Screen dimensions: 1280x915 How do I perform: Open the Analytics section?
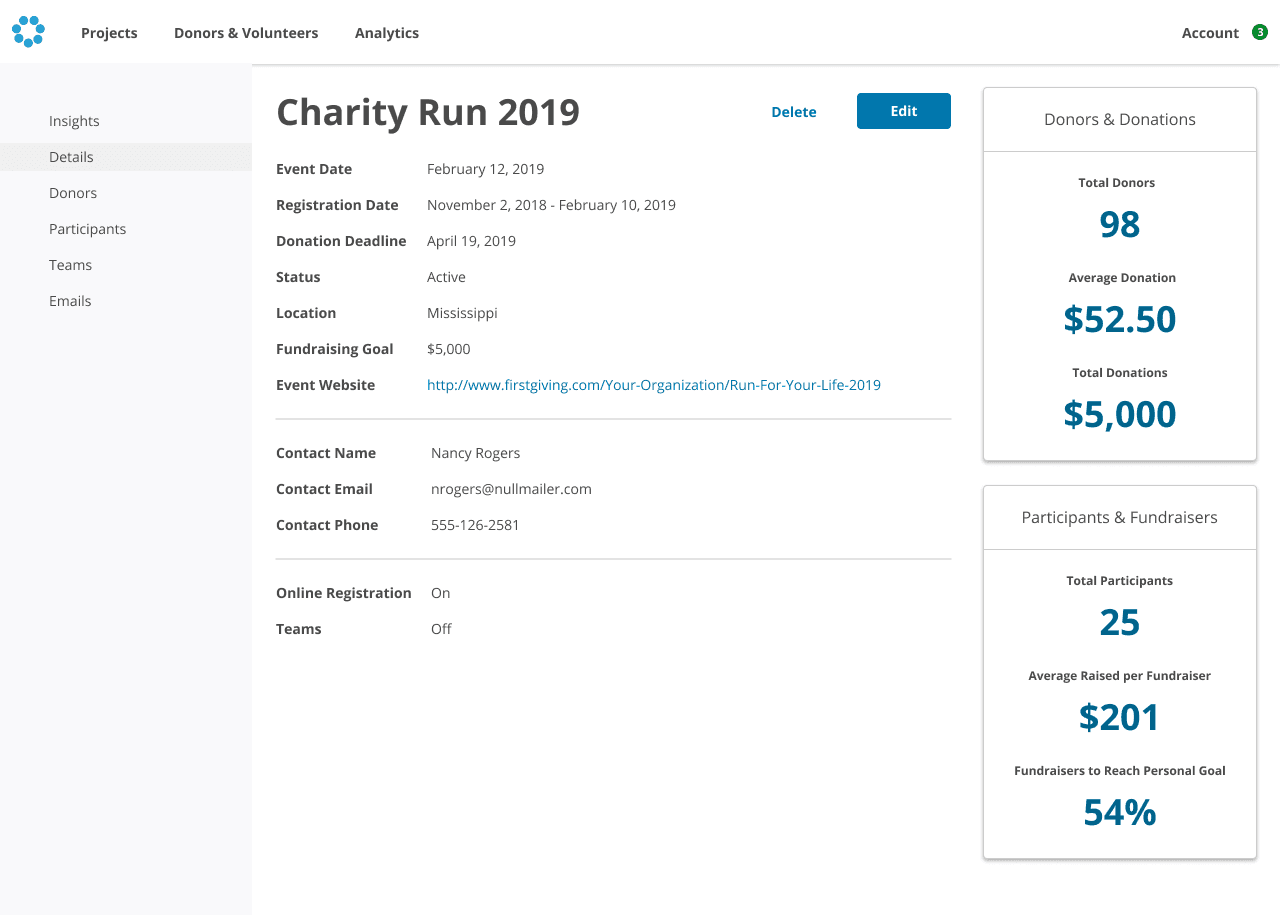pos(387,33)
